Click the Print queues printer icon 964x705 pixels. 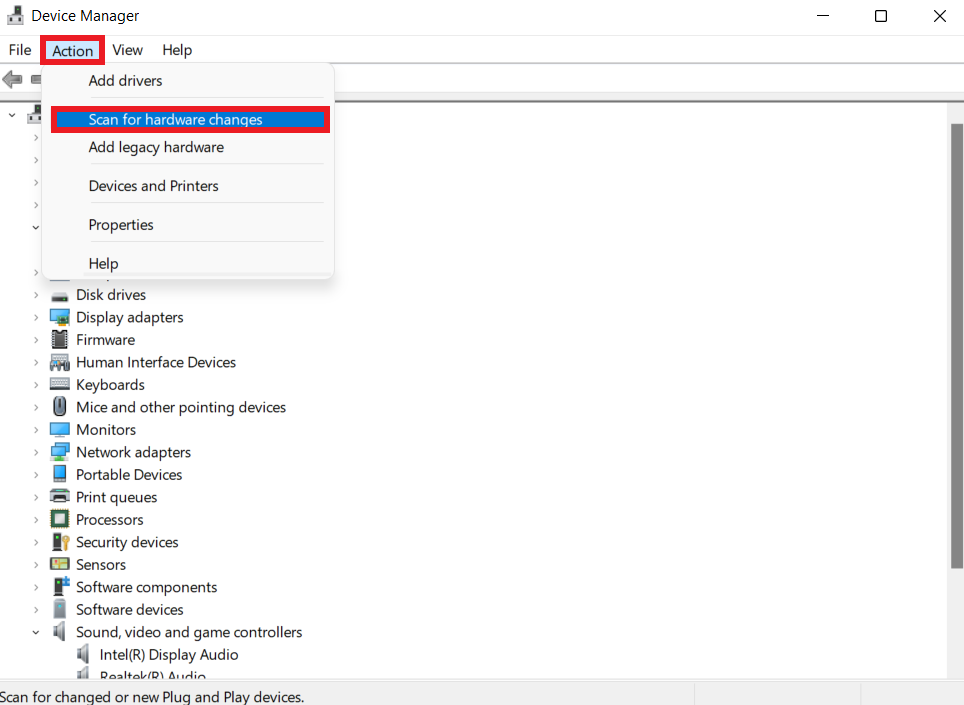[60, 496]
